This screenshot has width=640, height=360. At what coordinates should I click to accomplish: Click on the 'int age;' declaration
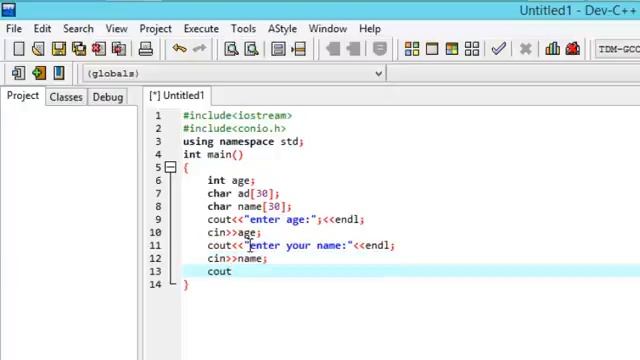pyautogui.click(x=231, y=180)
